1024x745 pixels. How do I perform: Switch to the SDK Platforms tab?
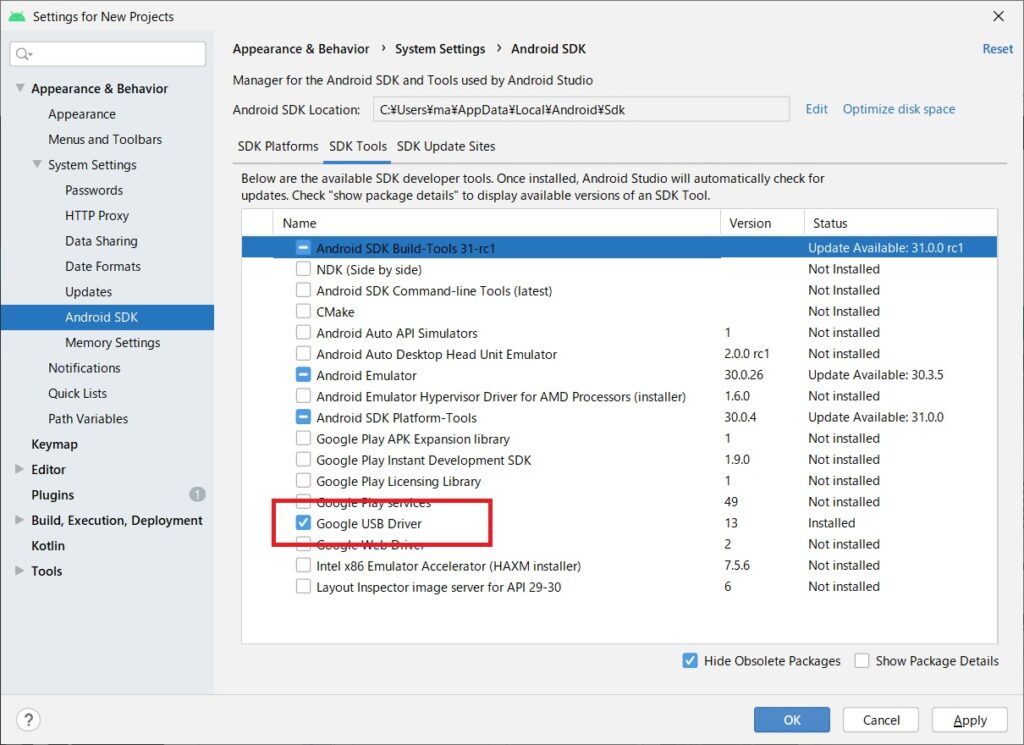tap(278, 146)
